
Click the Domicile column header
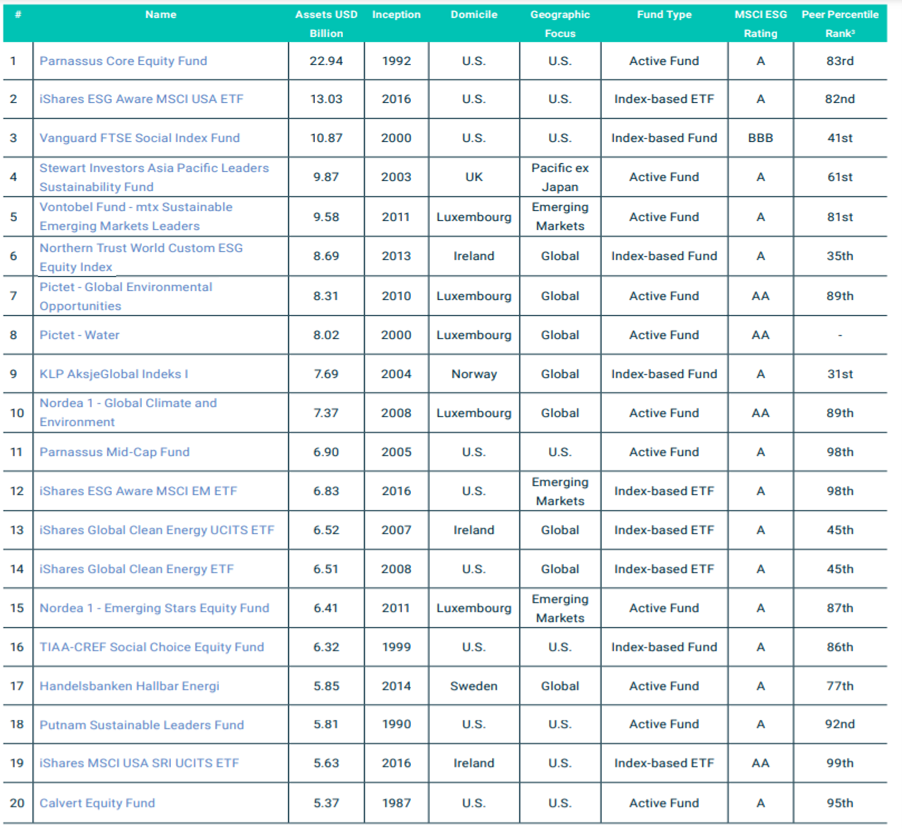pyautogui.click(x=474, y=15)
